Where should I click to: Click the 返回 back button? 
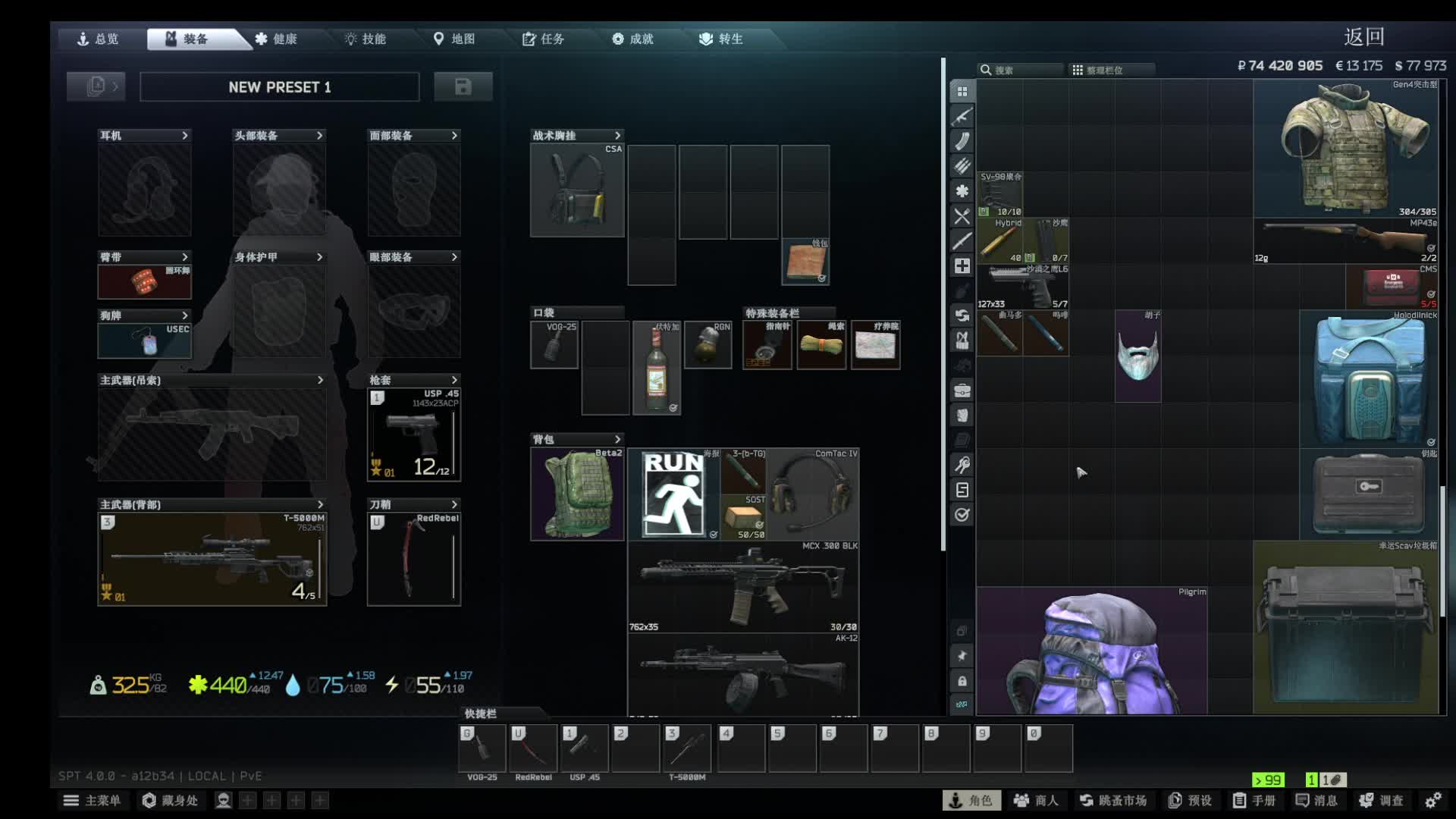point(1364,36)
